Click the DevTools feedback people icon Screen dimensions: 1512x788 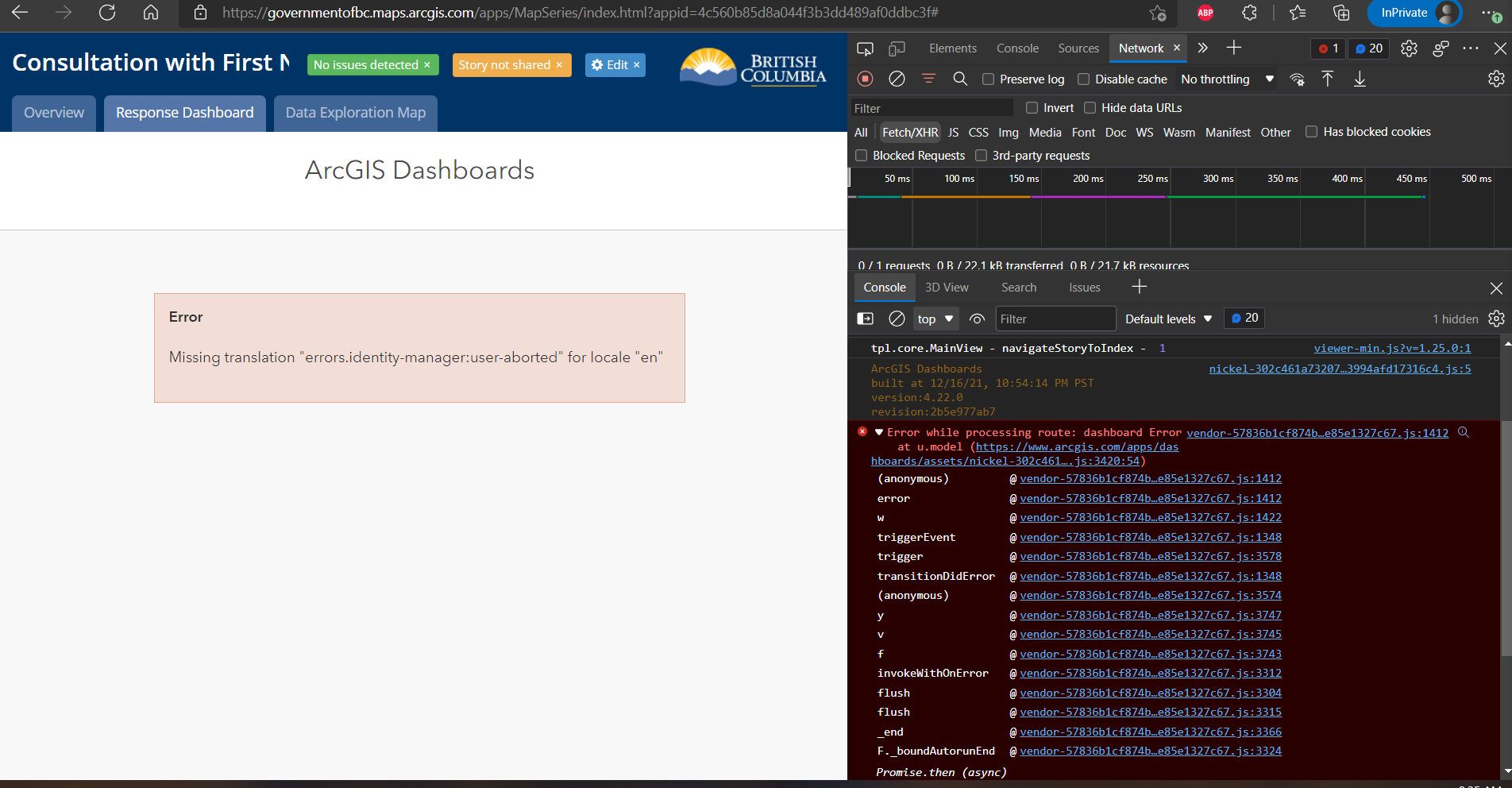[x=1441, y=48]
